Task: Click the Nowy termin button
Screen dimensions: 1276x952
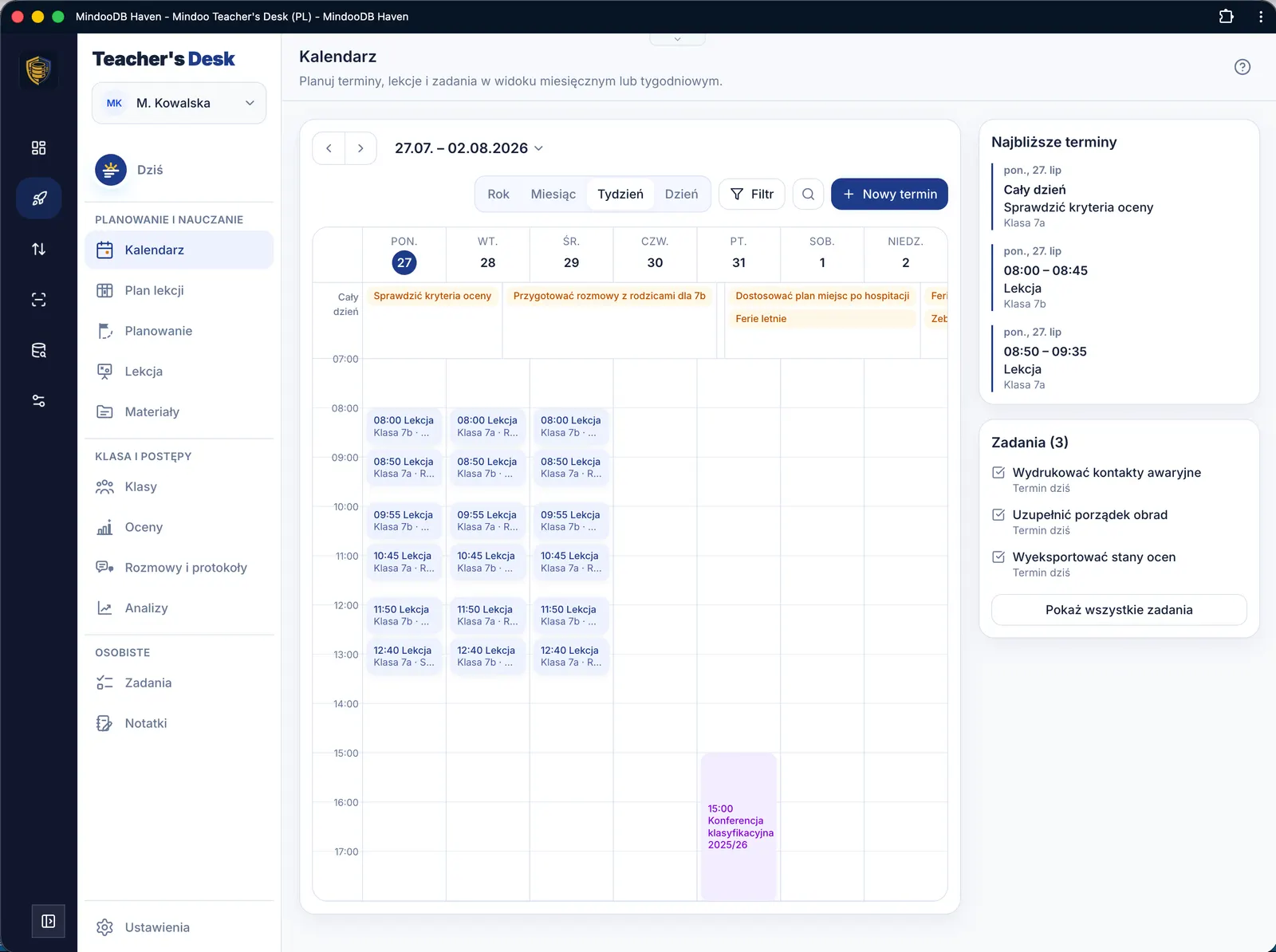Action: tap(889, 195)
